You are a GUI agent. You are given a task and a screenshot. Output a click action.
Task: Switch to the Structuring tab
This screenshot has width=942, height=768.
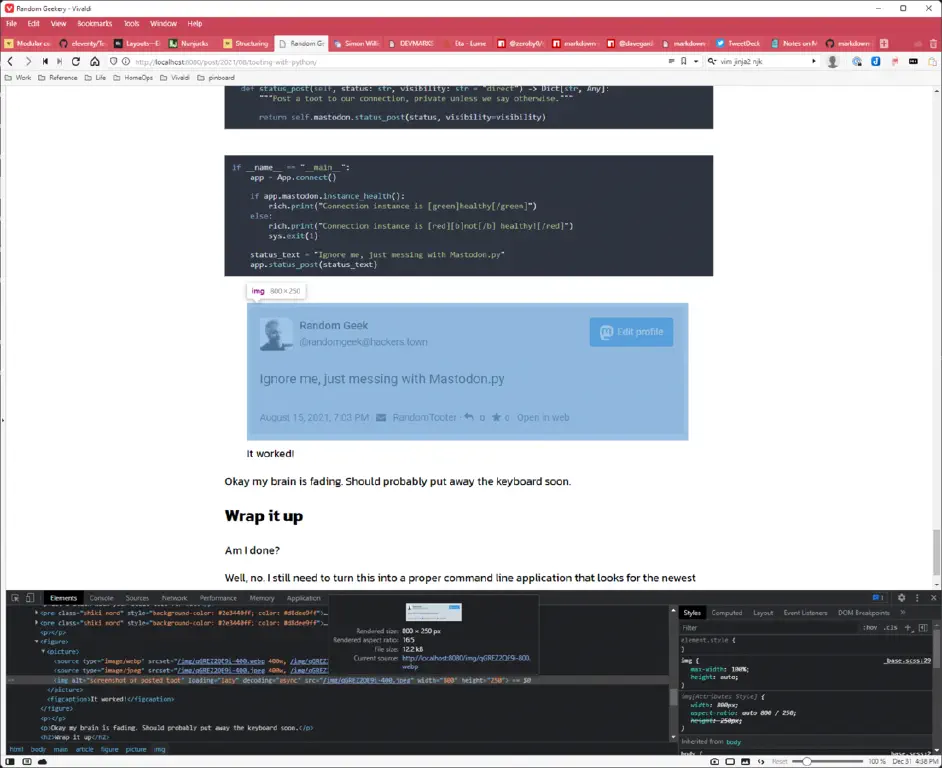click(x=246, y=43)
